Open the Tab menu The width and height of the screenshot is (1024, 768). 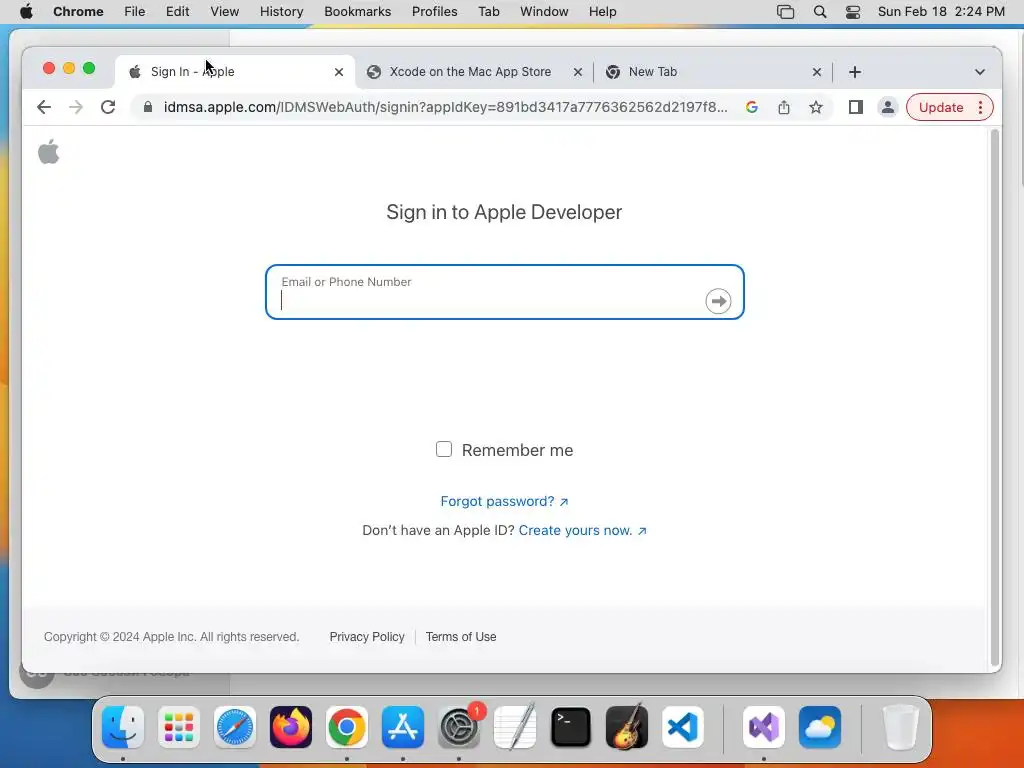click(488, 12)
